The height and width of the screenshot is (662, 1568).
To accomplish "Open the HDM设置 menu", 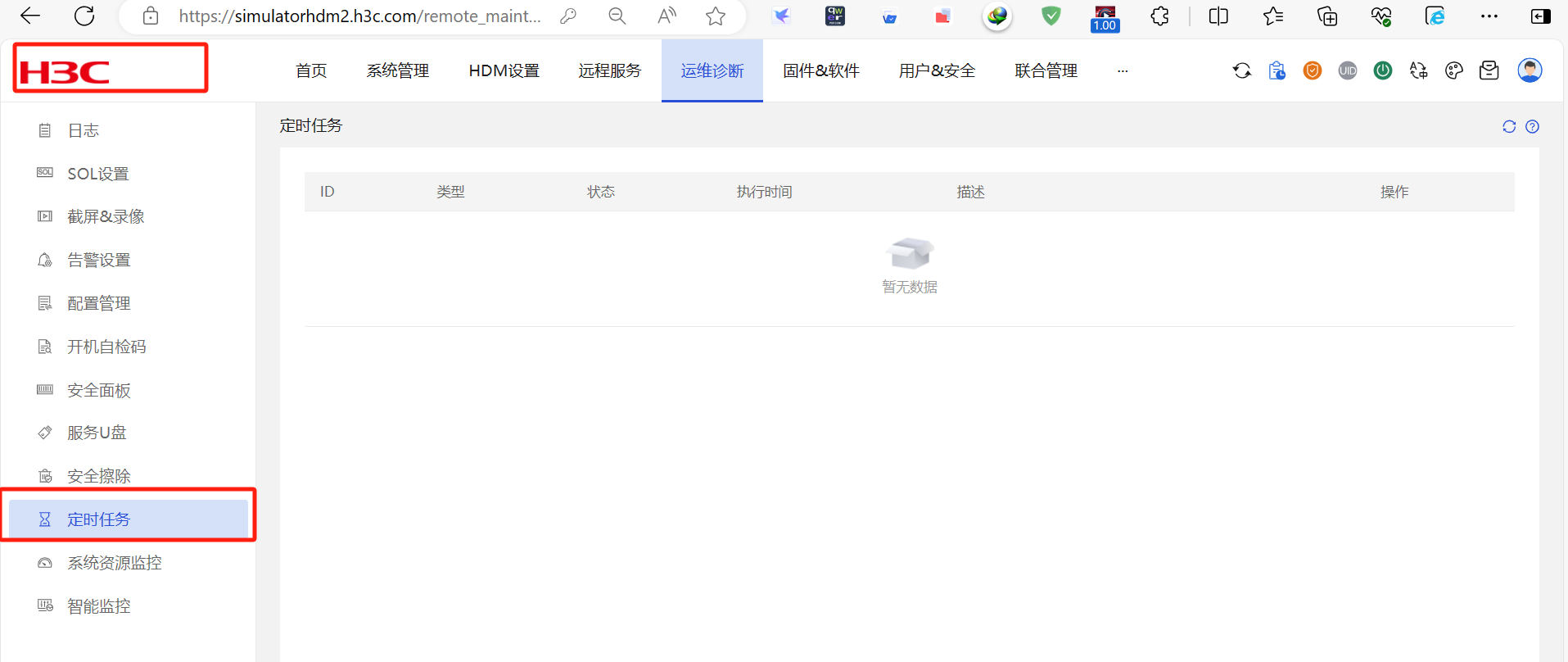I will pyautogui.click(x=504, y=71).
